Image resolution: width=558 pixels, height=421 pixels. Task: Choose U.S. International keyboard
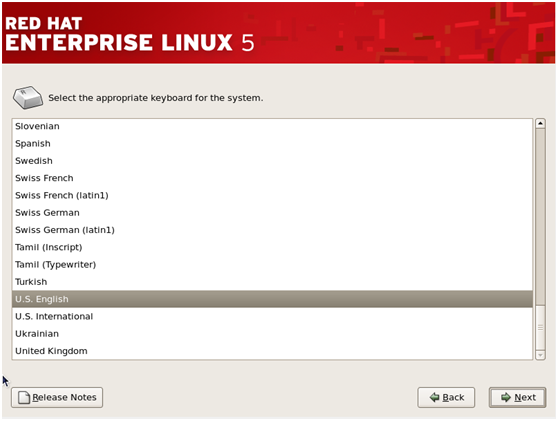(x=272, y=316)
